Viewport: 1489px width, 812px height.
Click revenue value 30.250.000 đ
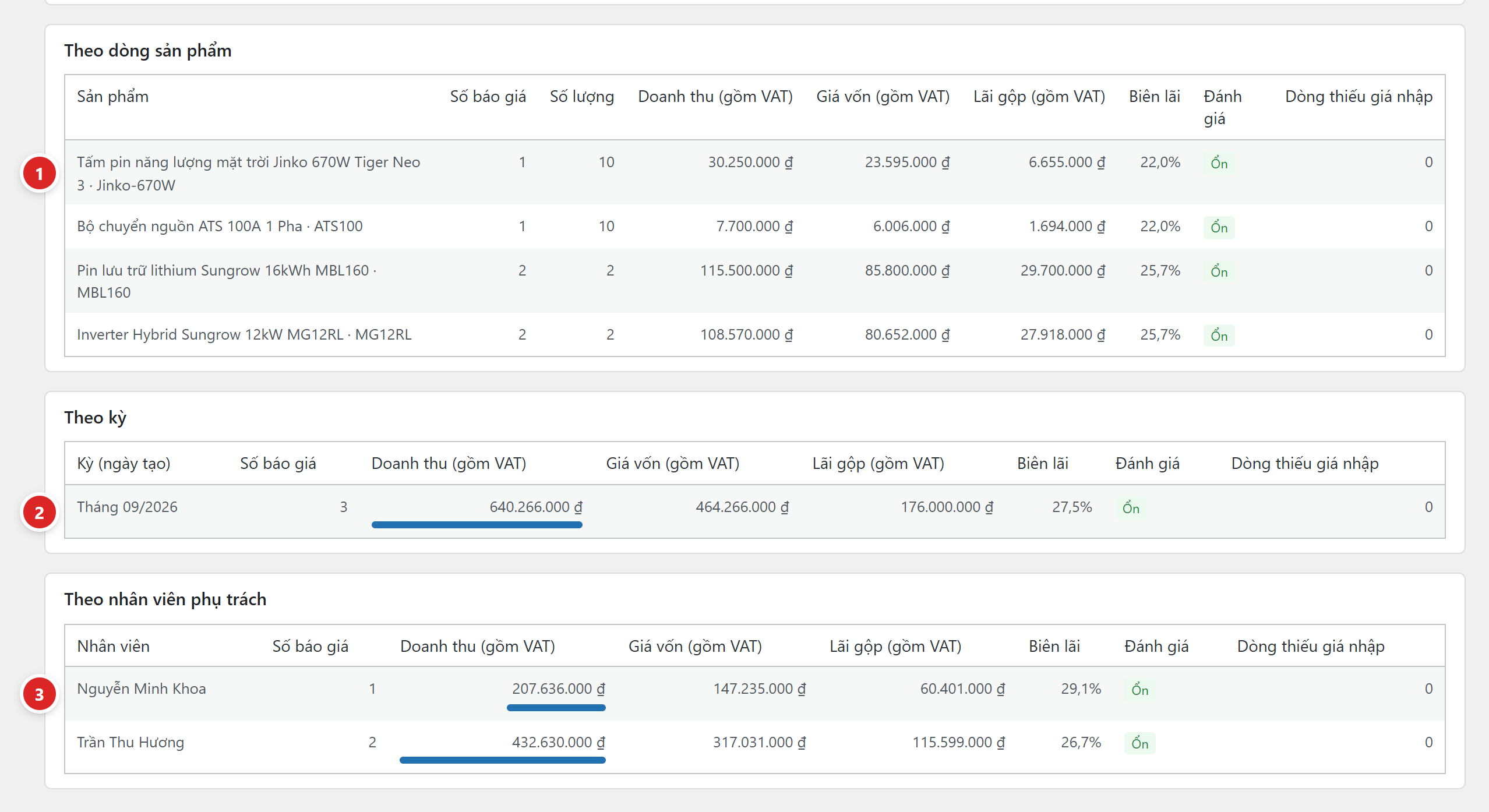click(x=750, y=162)
